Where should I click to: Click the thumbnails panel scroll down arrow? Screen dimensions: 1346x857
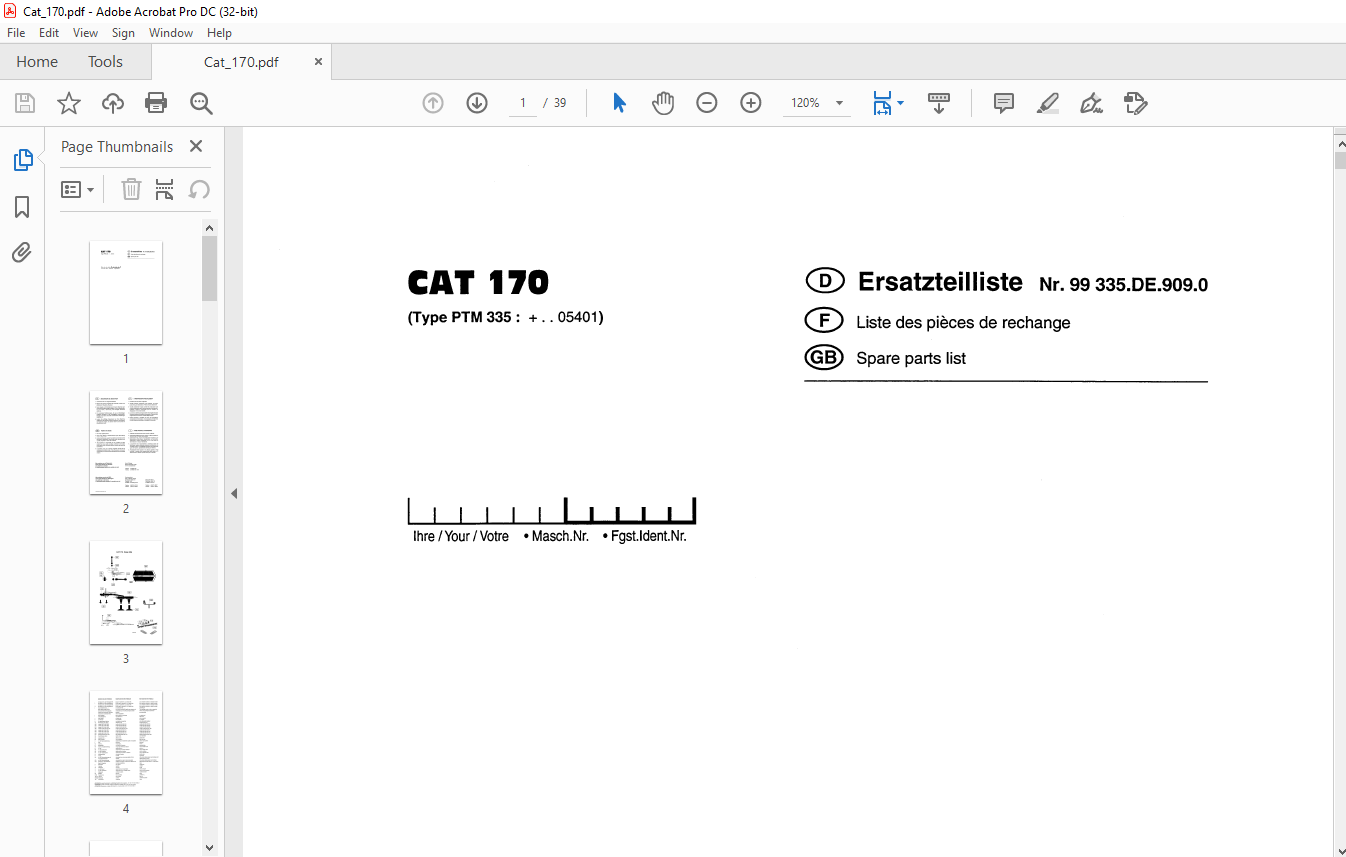pyautogui.click(x=209, y=847)
